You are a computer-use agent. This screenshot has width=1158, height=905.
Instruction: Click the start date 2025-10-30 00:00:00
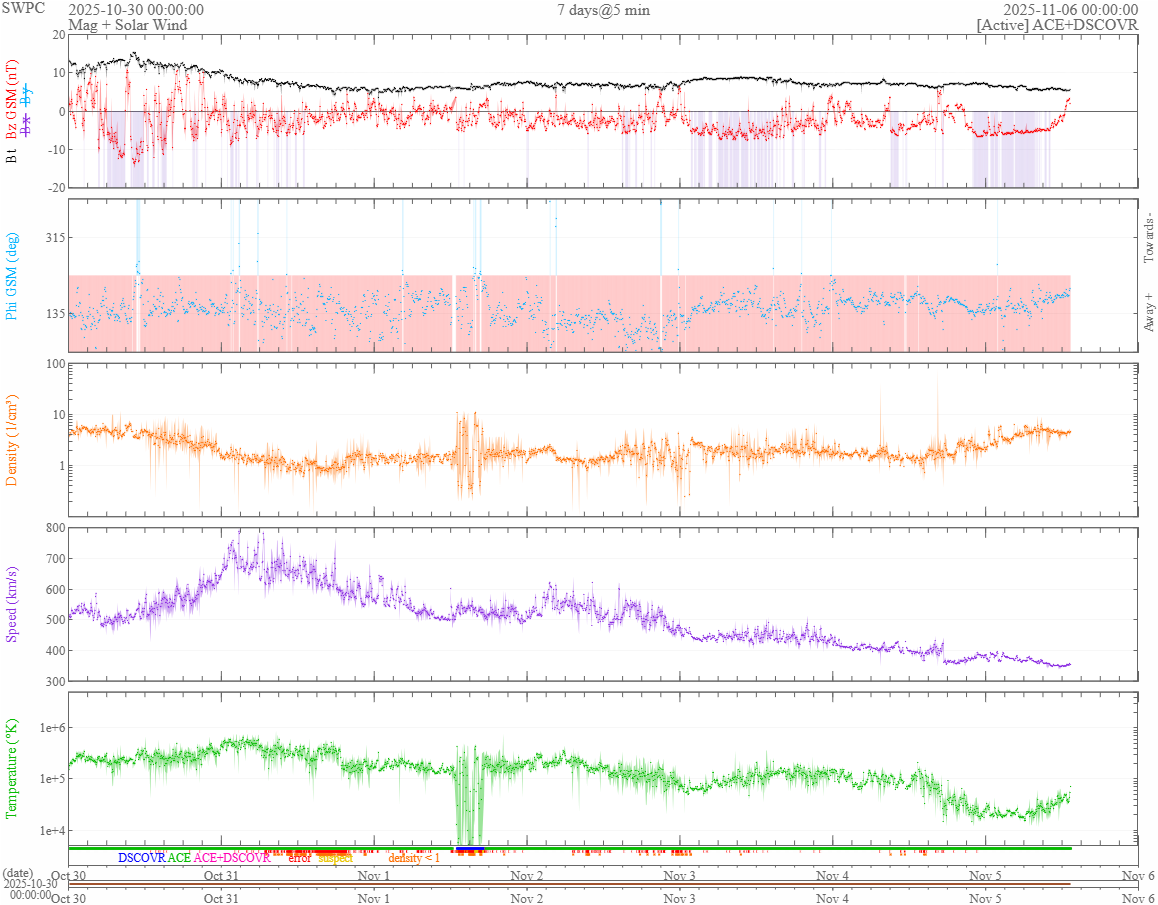click(136, 10)
